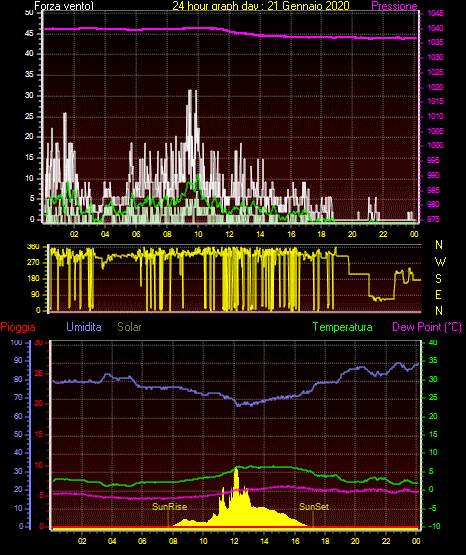Click hour '12' under the wind graph
Screen dimensions: 466x555
click(x=229, y=234)
